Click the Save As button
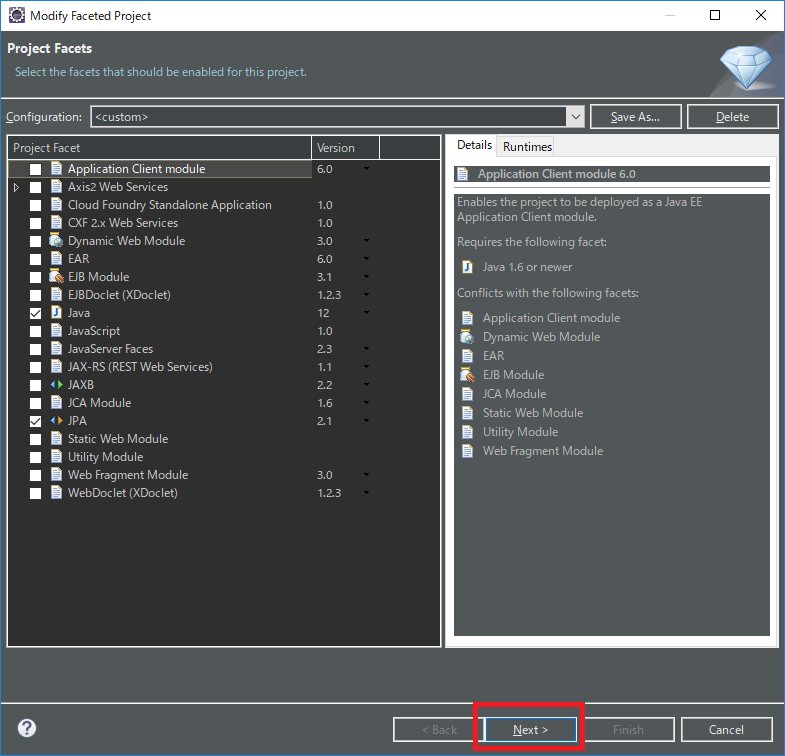Screen dimensions: 785x756 [x=635, y=117]
